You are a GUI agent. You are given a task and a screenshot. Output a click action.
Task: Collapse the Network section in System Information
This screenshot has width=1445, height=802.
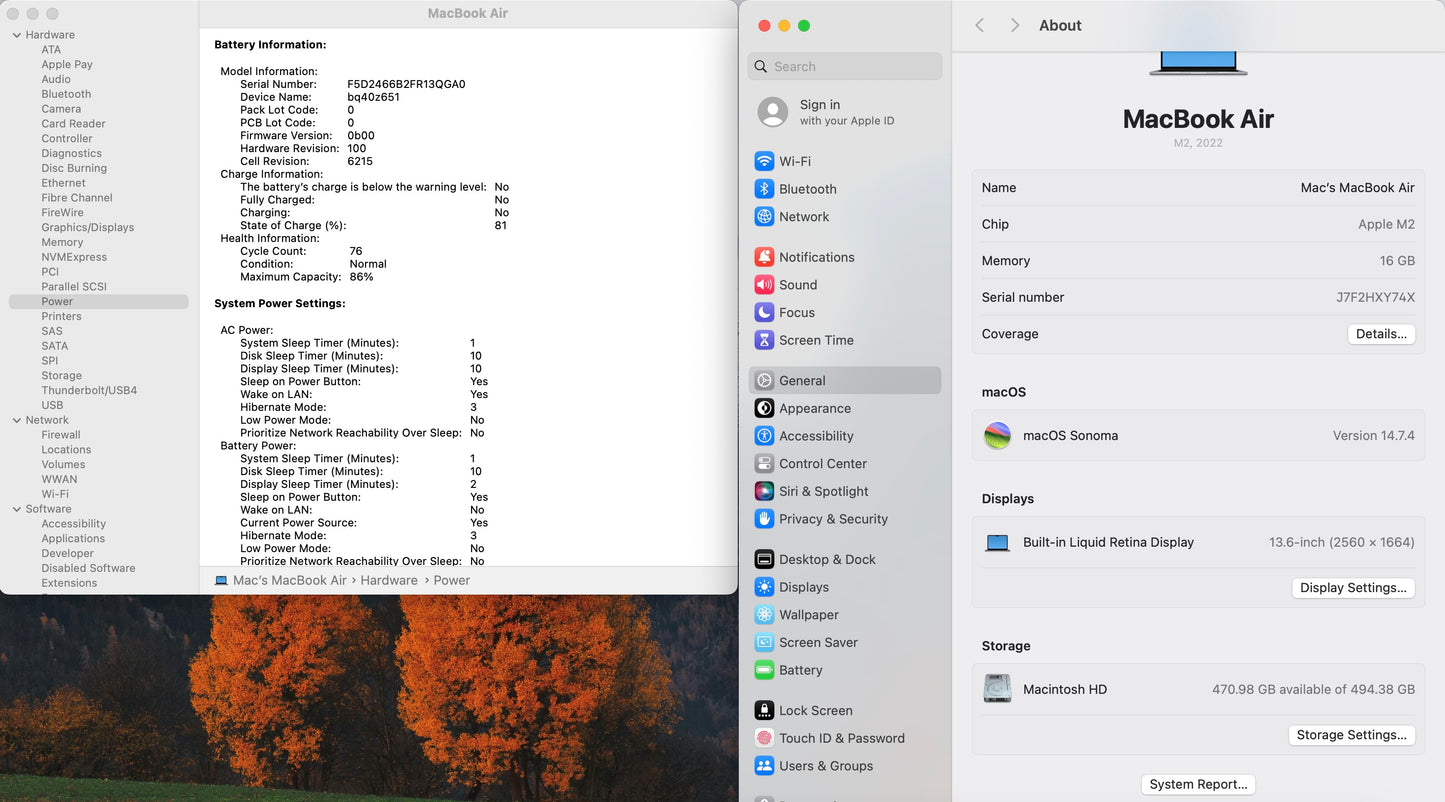17,420
